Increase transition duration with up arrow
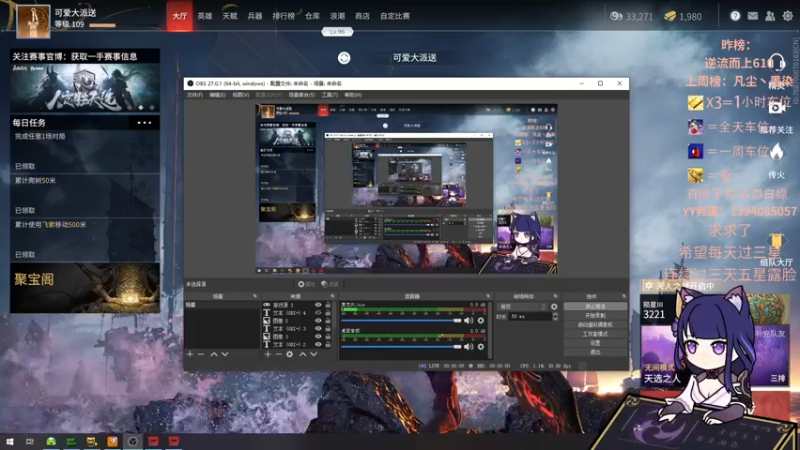 click(555, 314)
